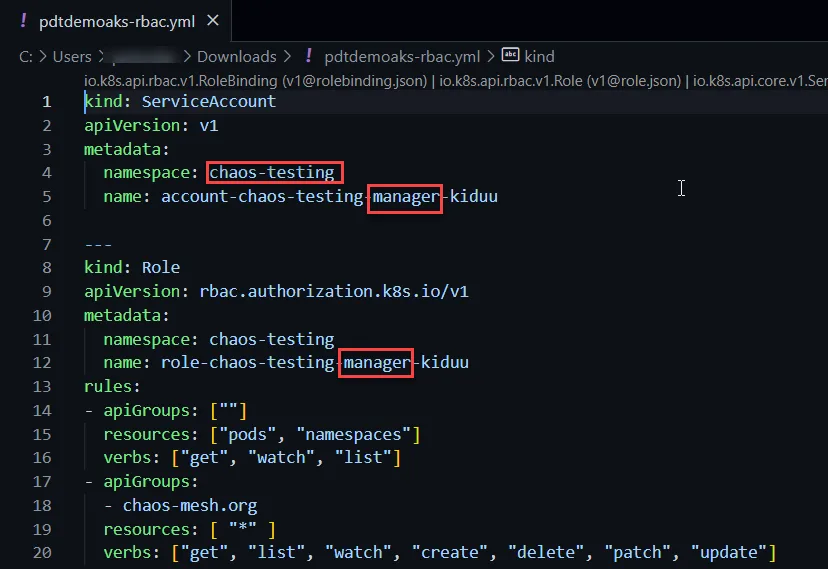Screen dimensions: 828x569
Task: Open the Users breadcrumb segment
Action: coord(72,56)
